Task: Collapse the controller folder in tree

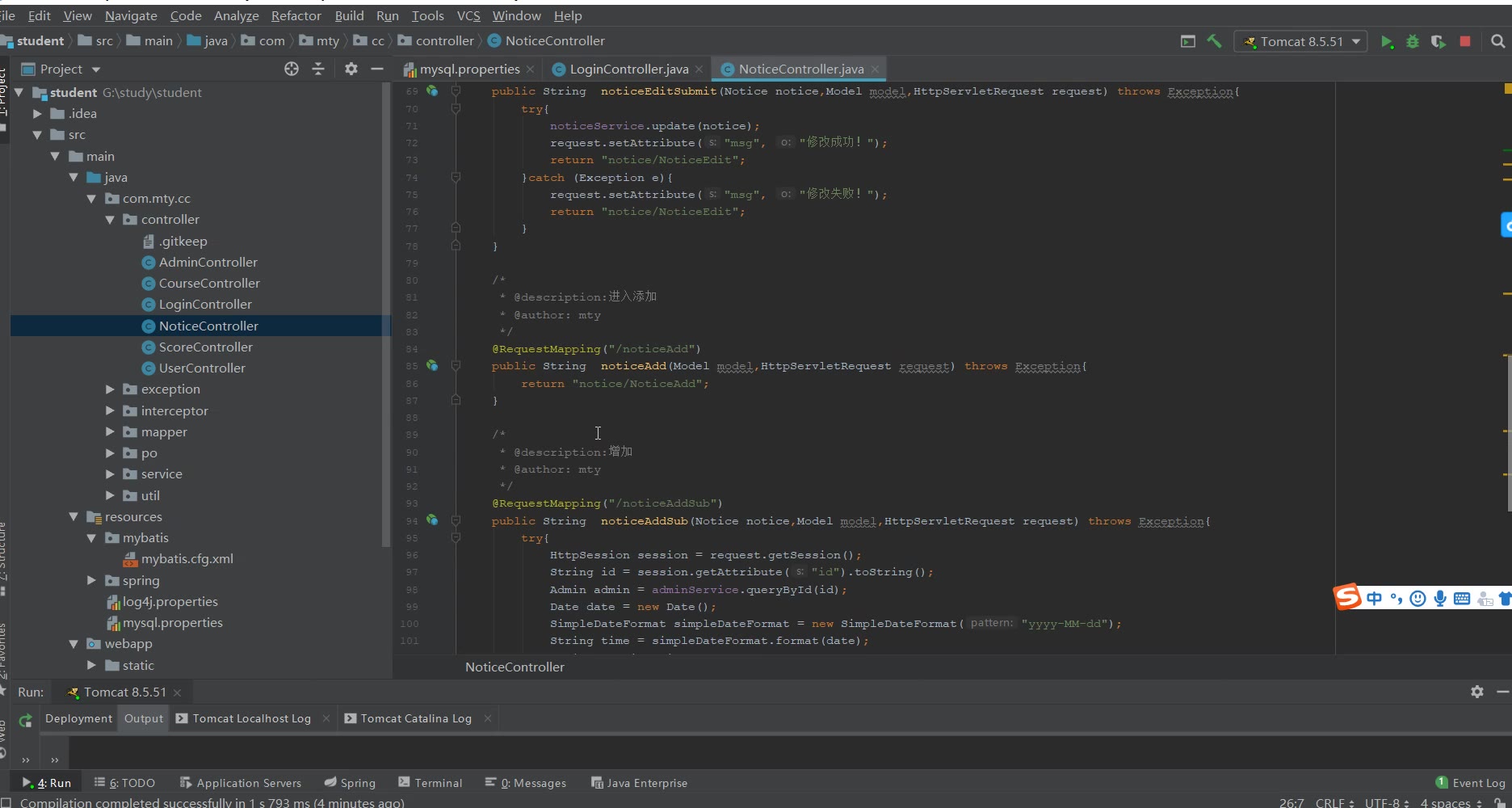Action: [x=110, y=220]
